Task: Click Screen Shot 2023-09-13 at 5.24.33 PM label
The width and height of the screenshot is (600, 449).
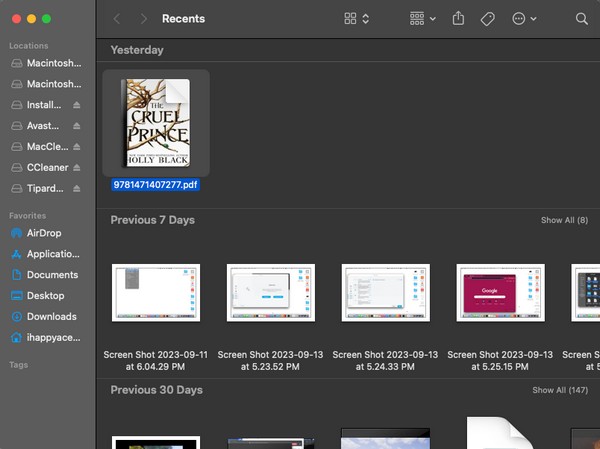Action: [x=385, y=361]
